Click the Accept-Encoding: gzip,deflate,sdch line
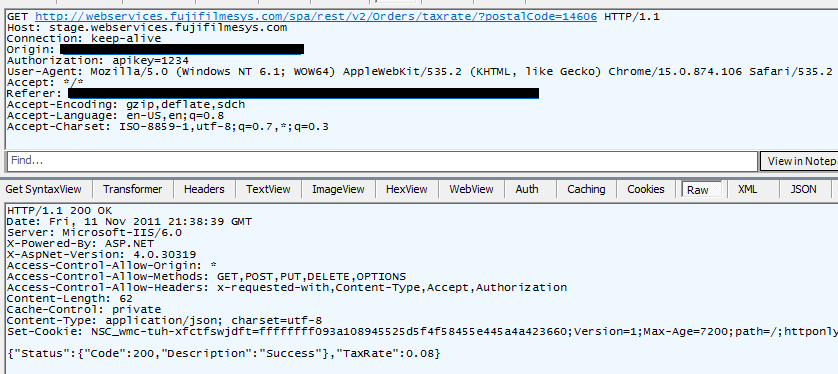The image size is (838, 374). coord(126,105)
